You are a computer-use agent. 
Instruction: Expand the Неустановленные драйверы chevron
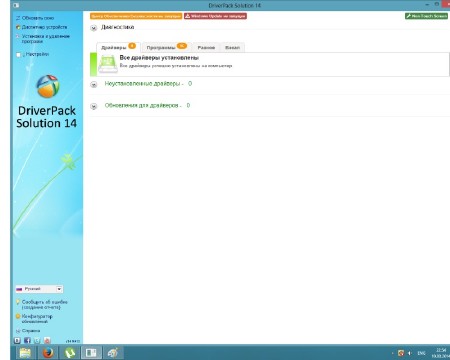click(x=94, y=84)
